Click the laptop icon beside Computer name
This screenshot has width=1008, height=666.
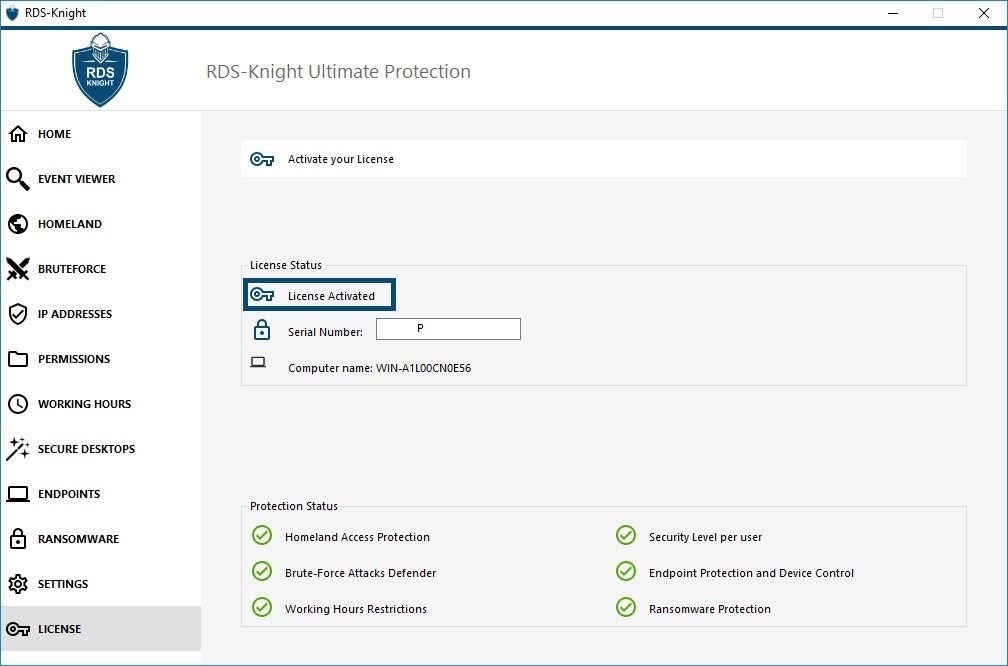pyautogui.click(x=258, y=363)
